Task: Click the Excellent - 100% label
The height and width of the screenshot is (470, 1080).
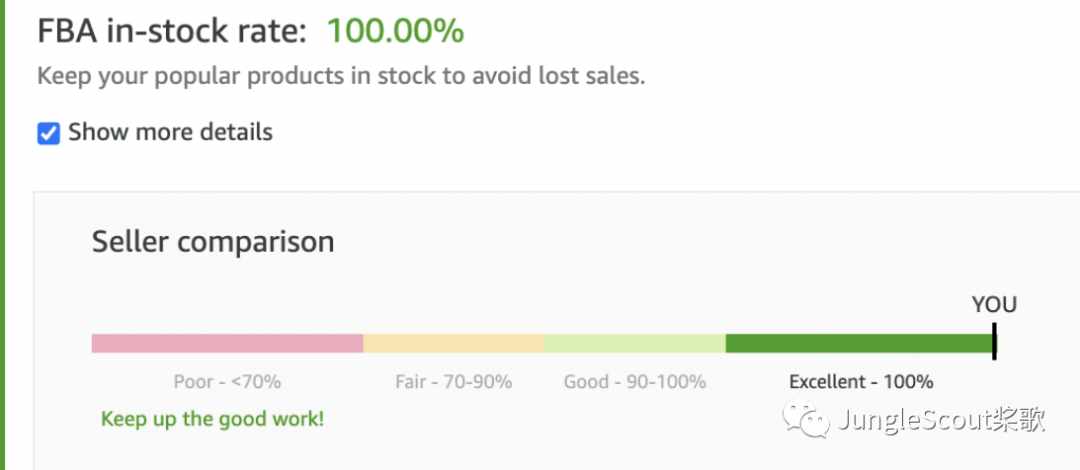Action: tap(861, 382)
